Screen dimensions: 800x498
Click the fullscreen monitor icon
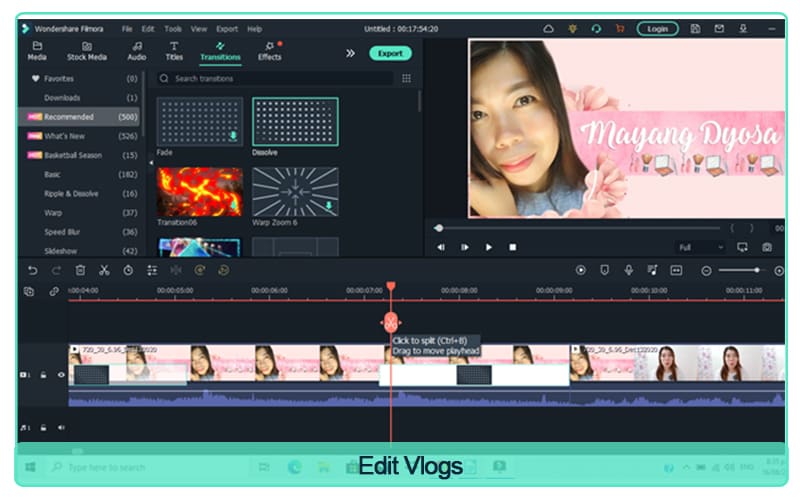point(742,247)
